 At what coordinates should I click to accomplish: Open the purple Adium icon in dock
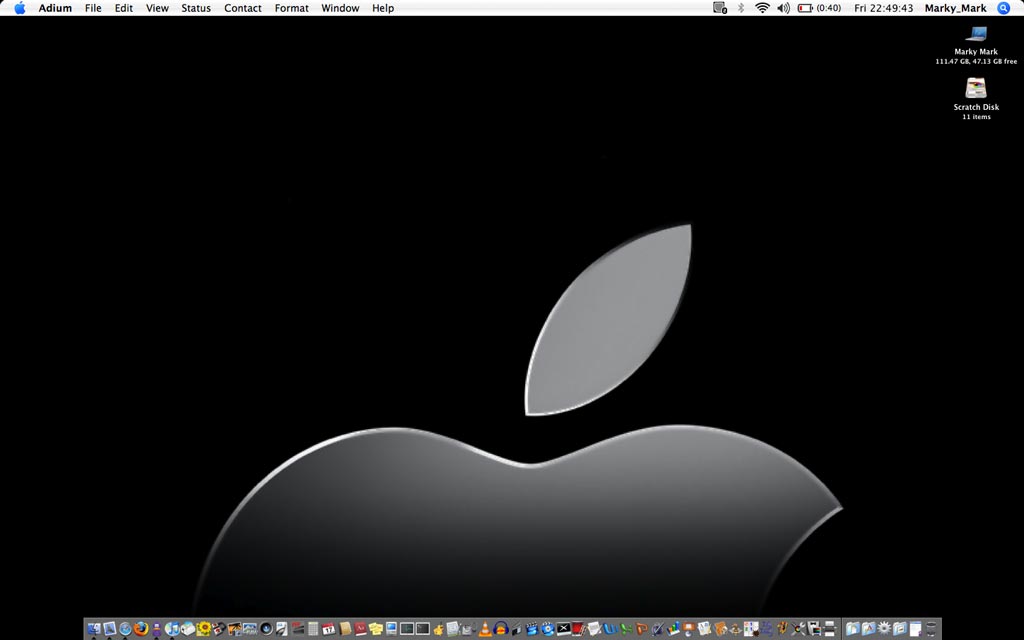pyautogui.click(x=157, y=630)
